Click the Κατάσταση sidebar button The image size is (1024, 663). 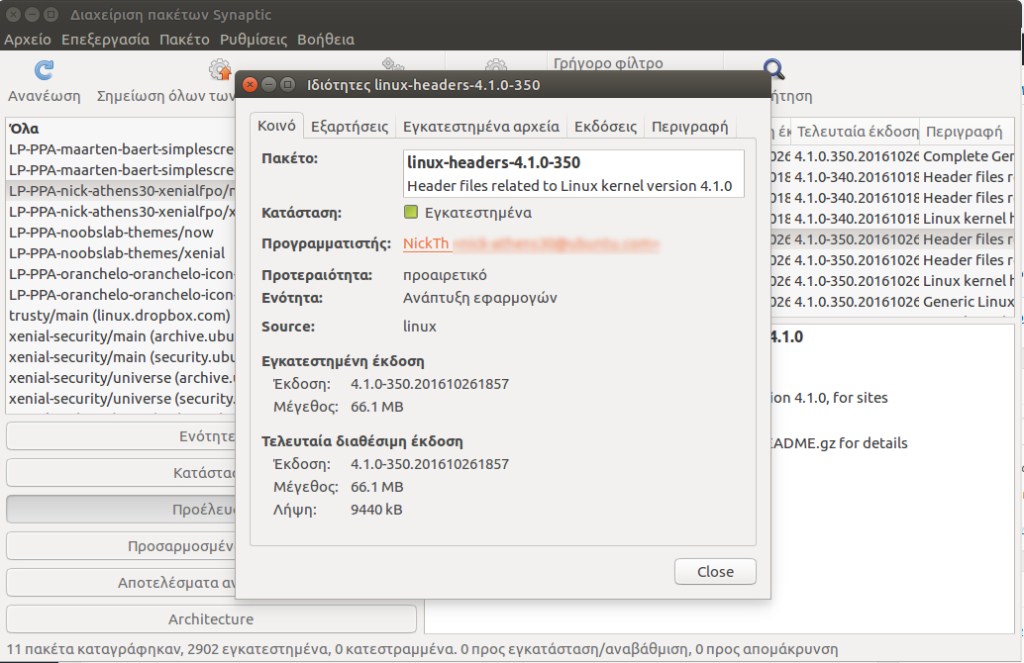(208, 472)
